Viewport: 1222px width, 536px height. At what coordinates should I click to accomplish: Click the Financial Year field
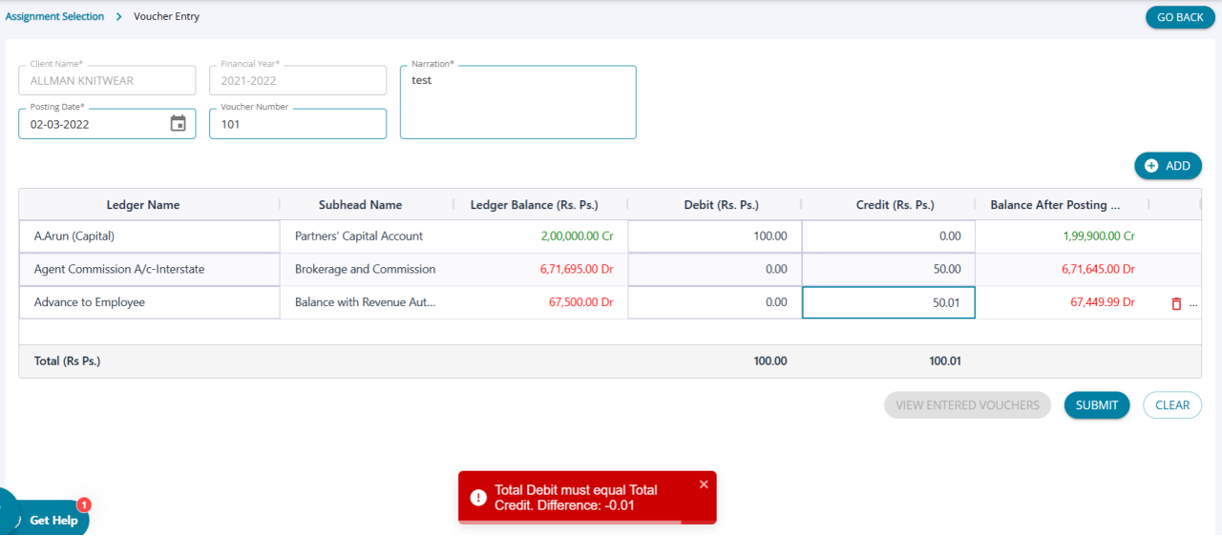(x=298, y=80)
